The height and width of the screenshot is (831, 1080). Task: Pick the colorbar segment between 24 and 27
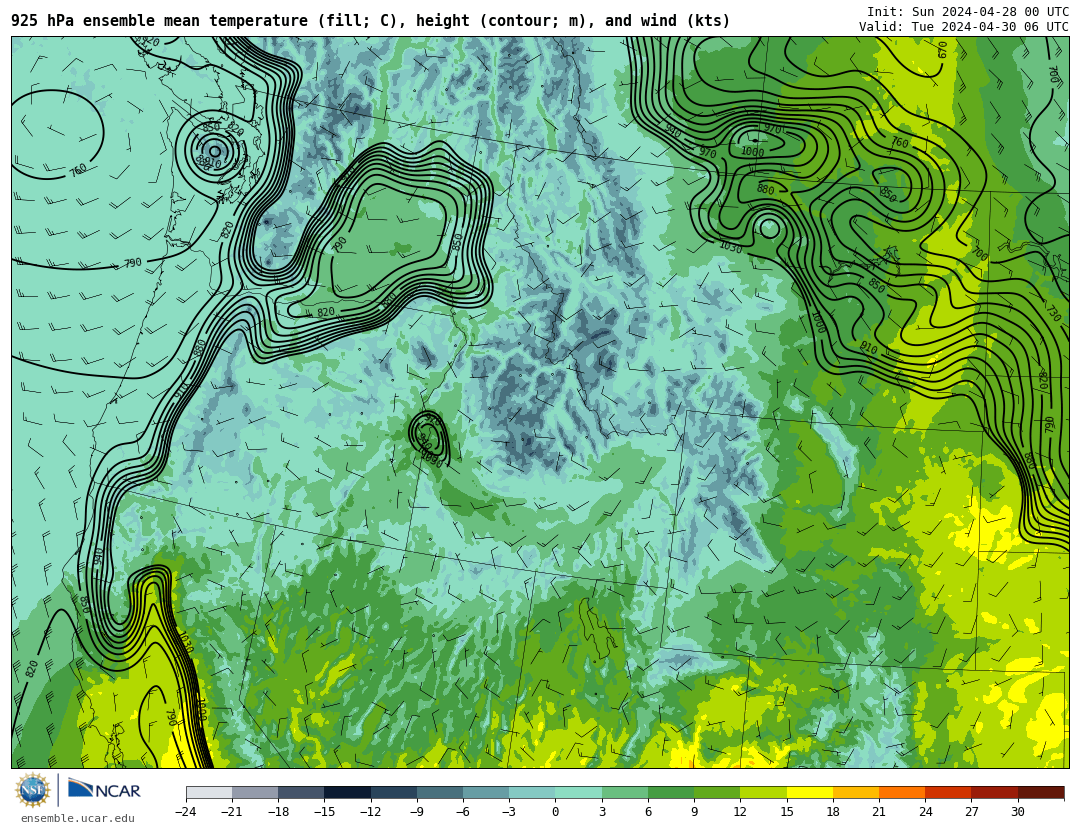point(948,792)
